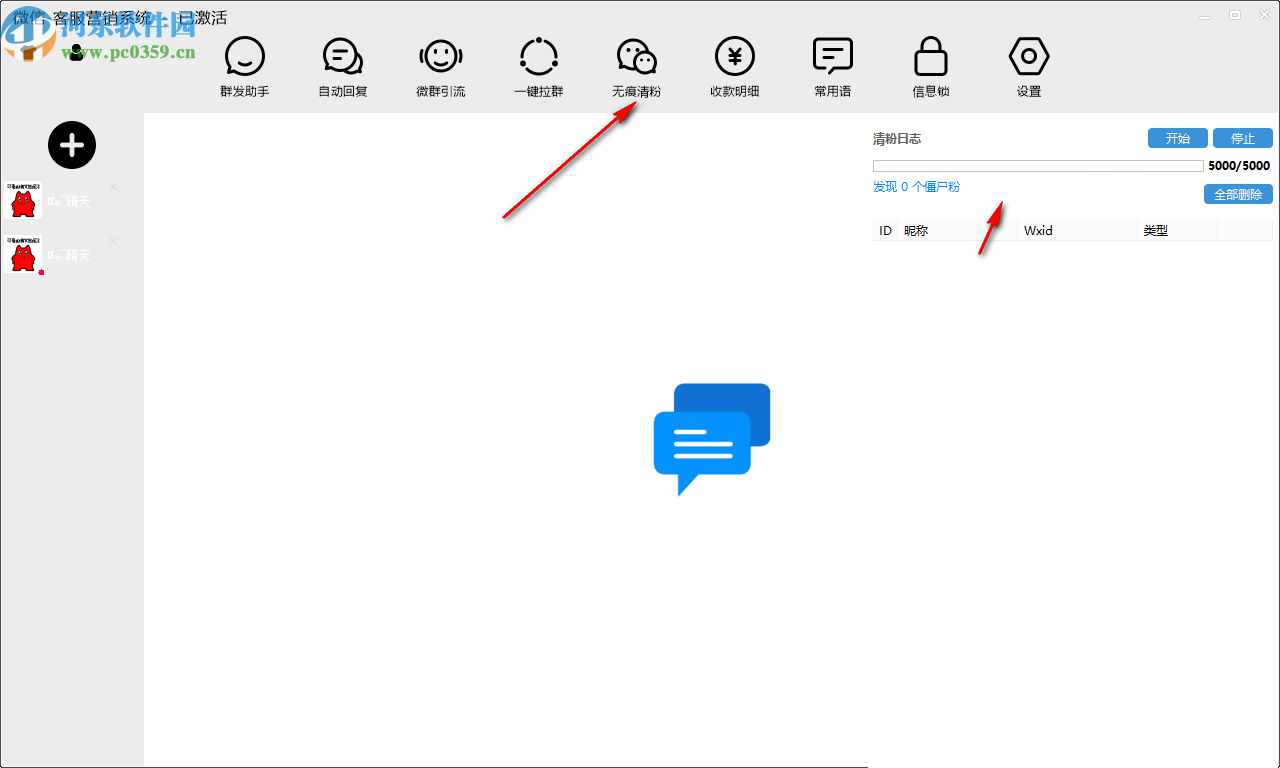This screenshot has height=768, width=1280.
Task: Sort by the ID column header
Action: (x=885, y=231)
